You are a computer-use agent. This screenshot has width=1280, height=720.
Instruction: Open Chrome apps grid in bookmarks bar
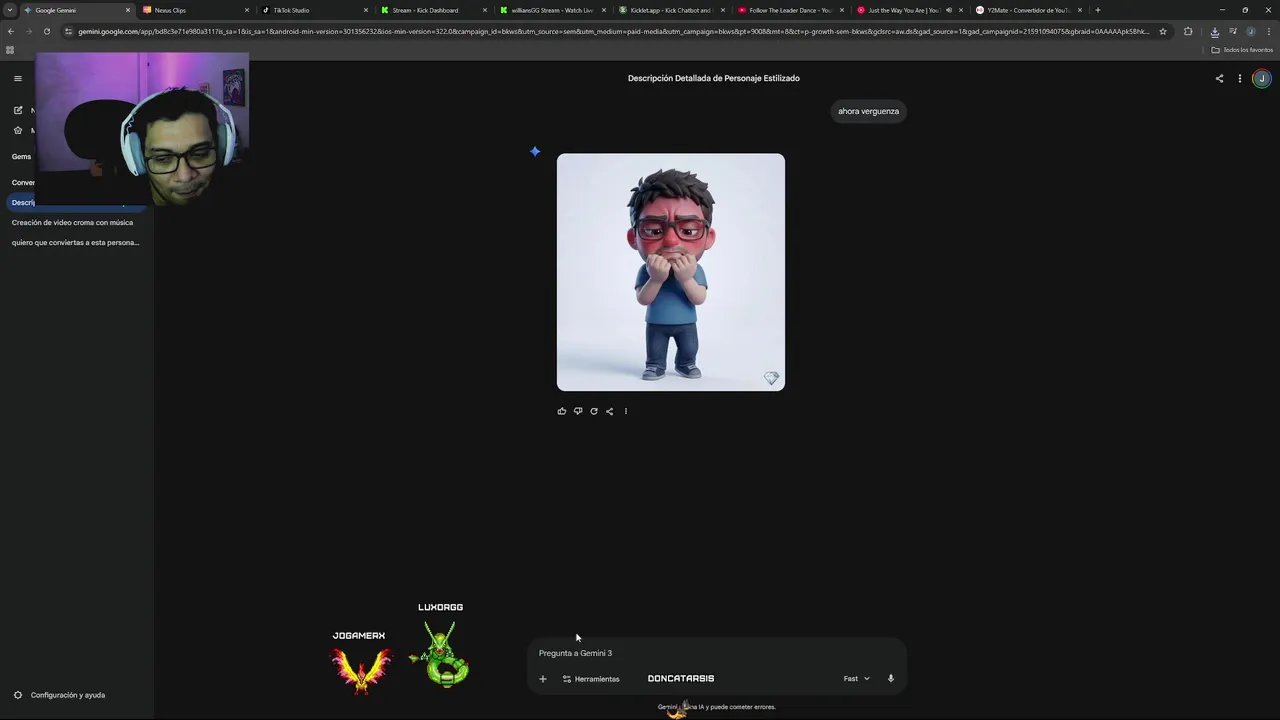[10, 50]
